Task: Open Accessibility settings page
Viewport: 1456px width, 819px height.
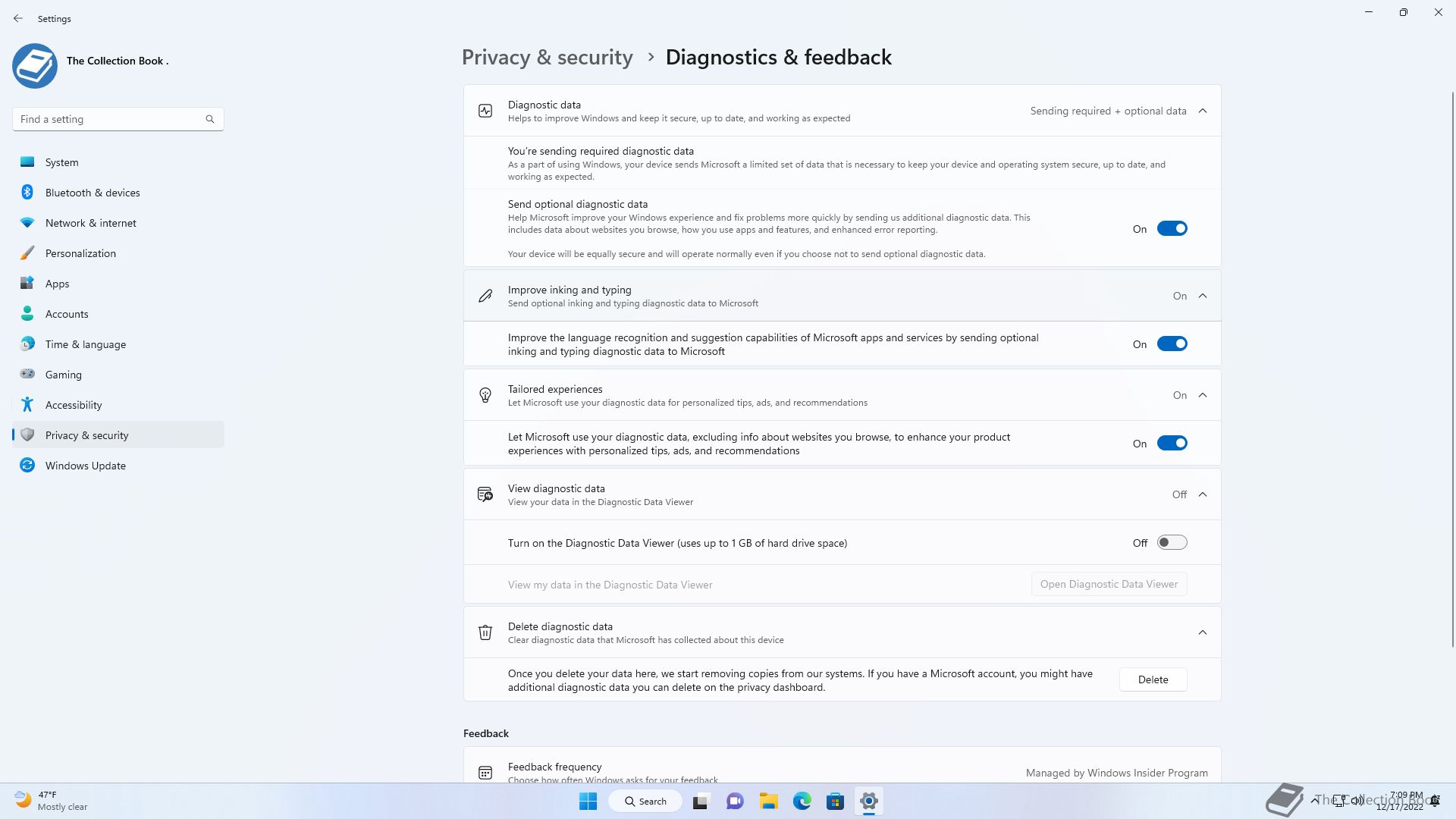Action: [118, 404]
